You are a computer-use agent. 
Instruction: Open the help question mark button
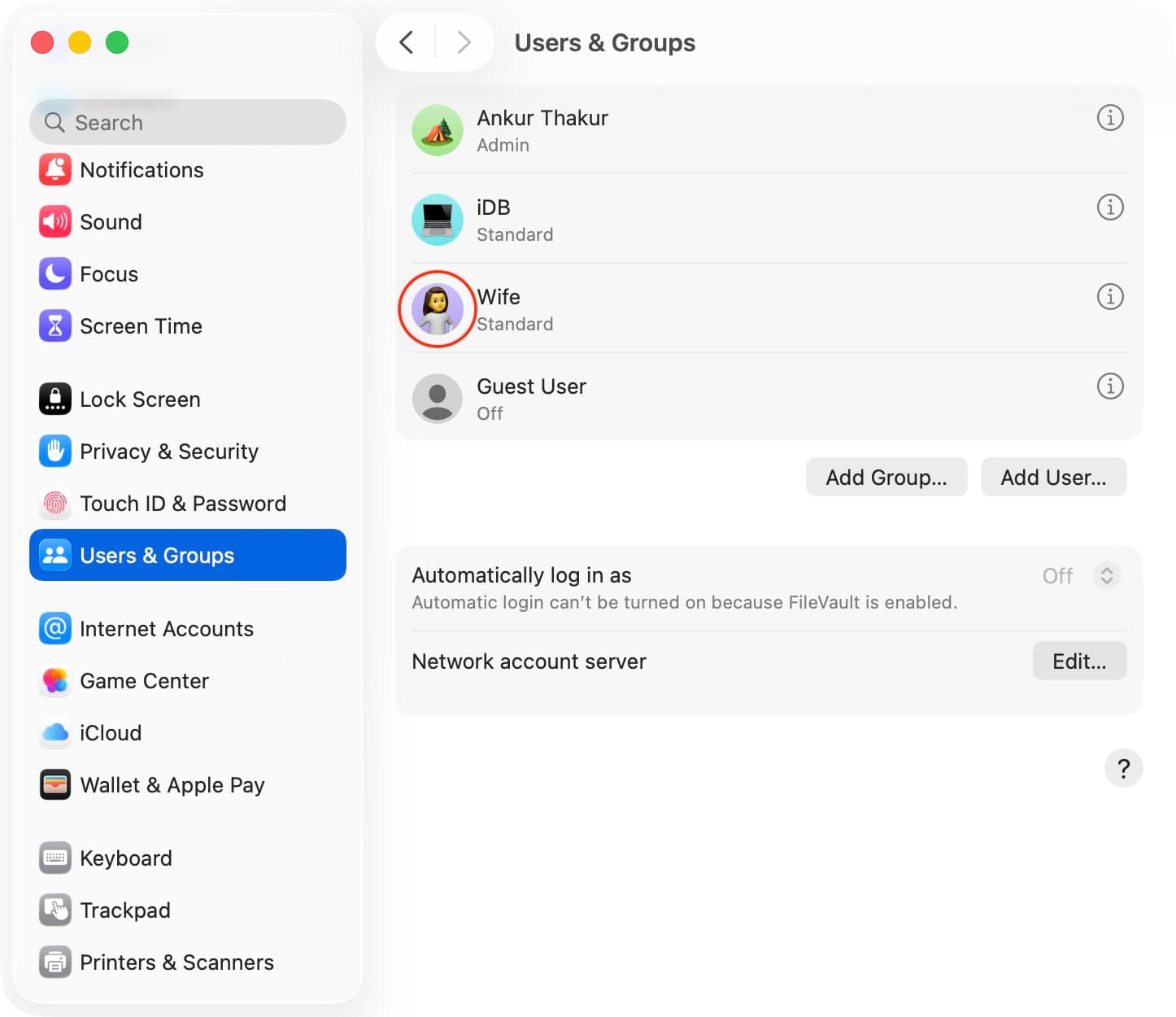tap(1123, 768)
